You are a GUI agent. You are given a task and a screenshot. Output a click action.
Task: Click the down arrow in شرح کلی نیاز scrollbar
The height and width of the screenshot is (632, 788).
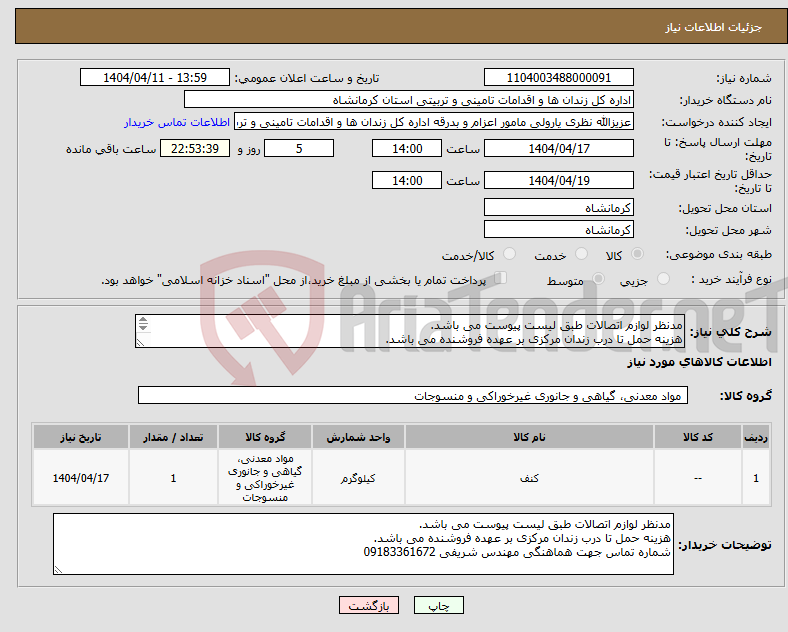coord(143,327)
